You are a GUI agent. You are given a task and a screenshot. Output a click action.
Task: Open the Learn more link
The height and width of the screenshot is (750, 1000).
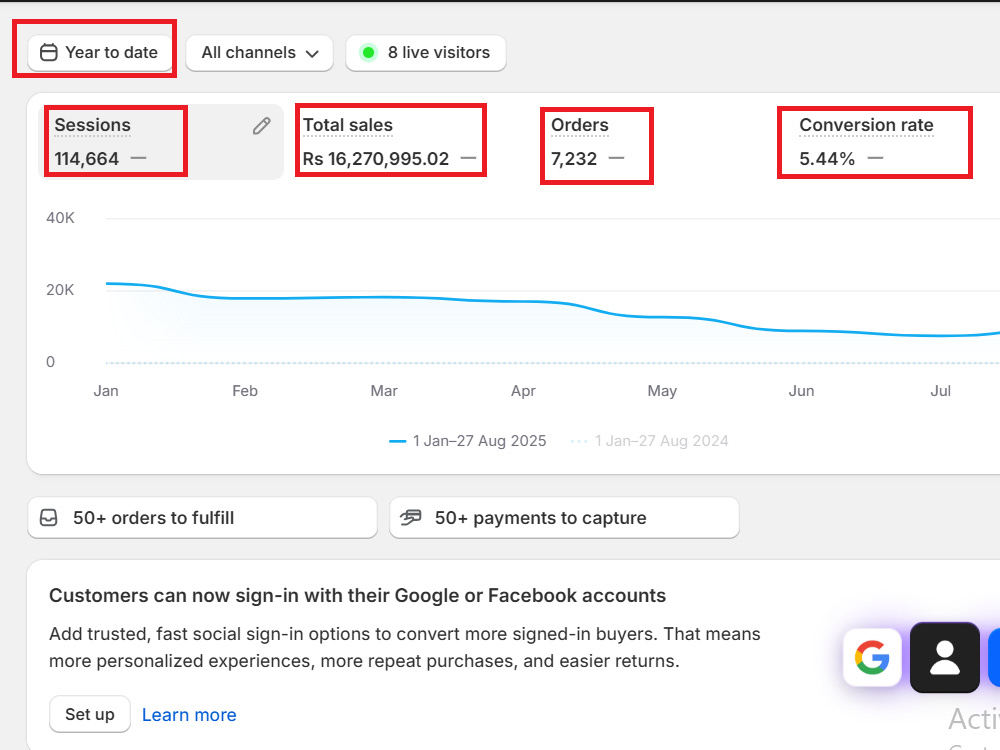(189, 715)
